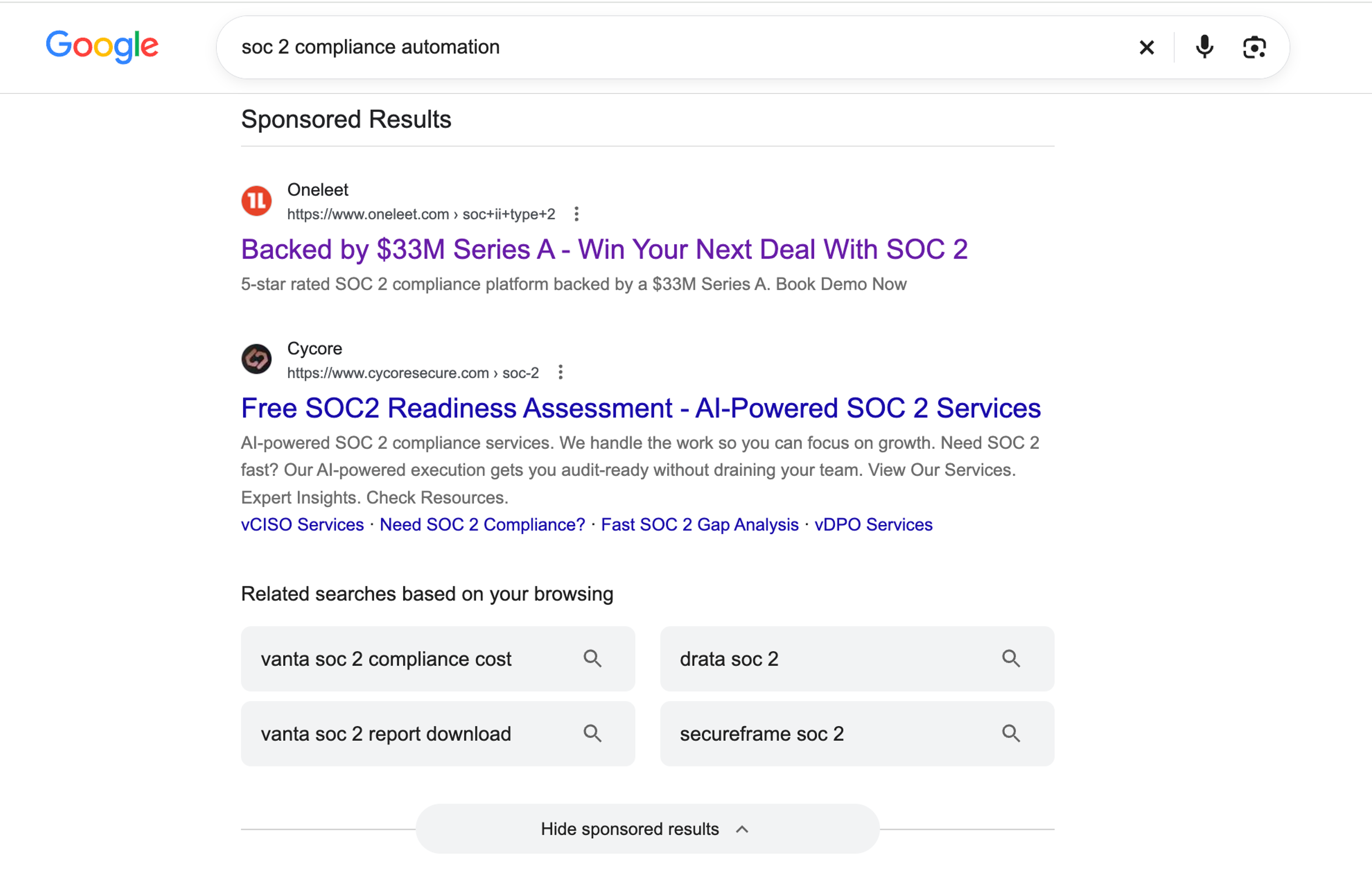This screenshot has height=875, width=1372.
Task: Open the Need SOC 2 Compliance? sitelink
Action: point(483,524)
